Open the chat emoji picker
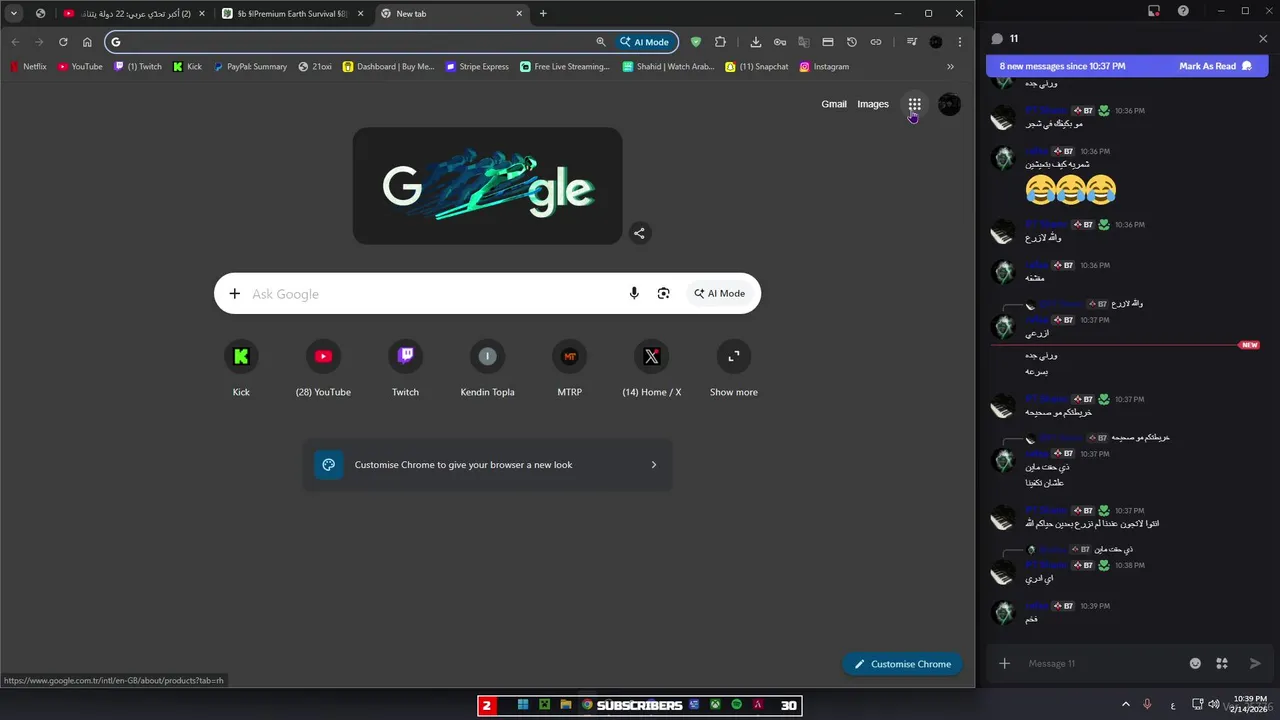Screen dimensions: 1280x720 (1195, 663)
